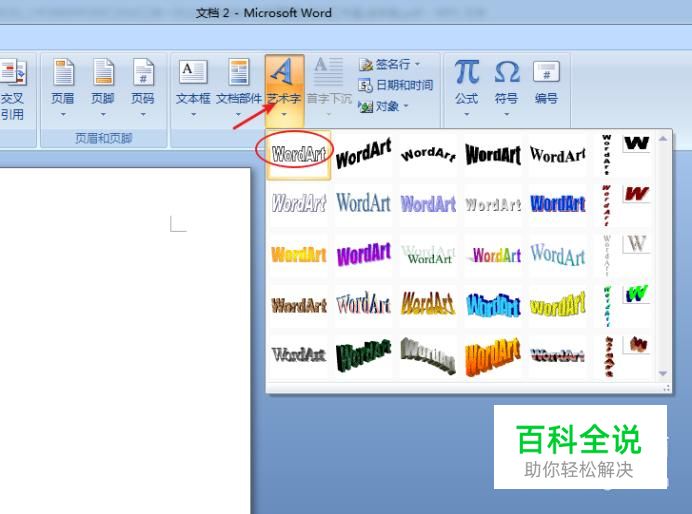Expand the 页码 dropdown arrow
The image size is (692, 514).
click(143, 115)
